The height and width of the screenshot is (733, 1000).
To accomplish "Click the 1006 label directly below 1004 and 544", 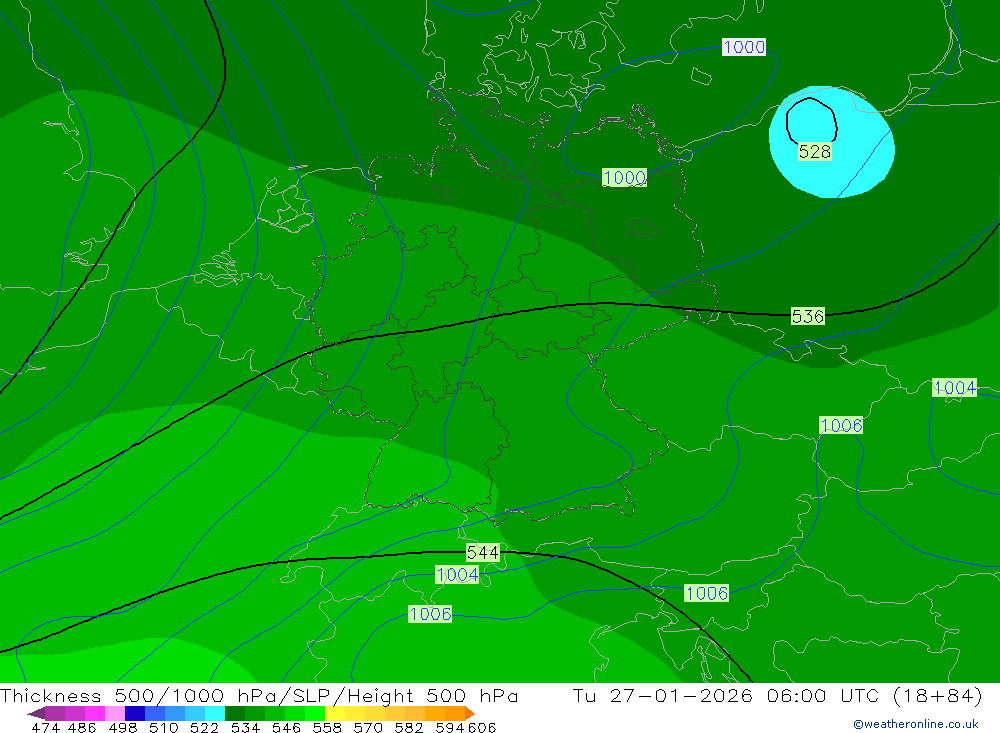I will click(430, 614).
